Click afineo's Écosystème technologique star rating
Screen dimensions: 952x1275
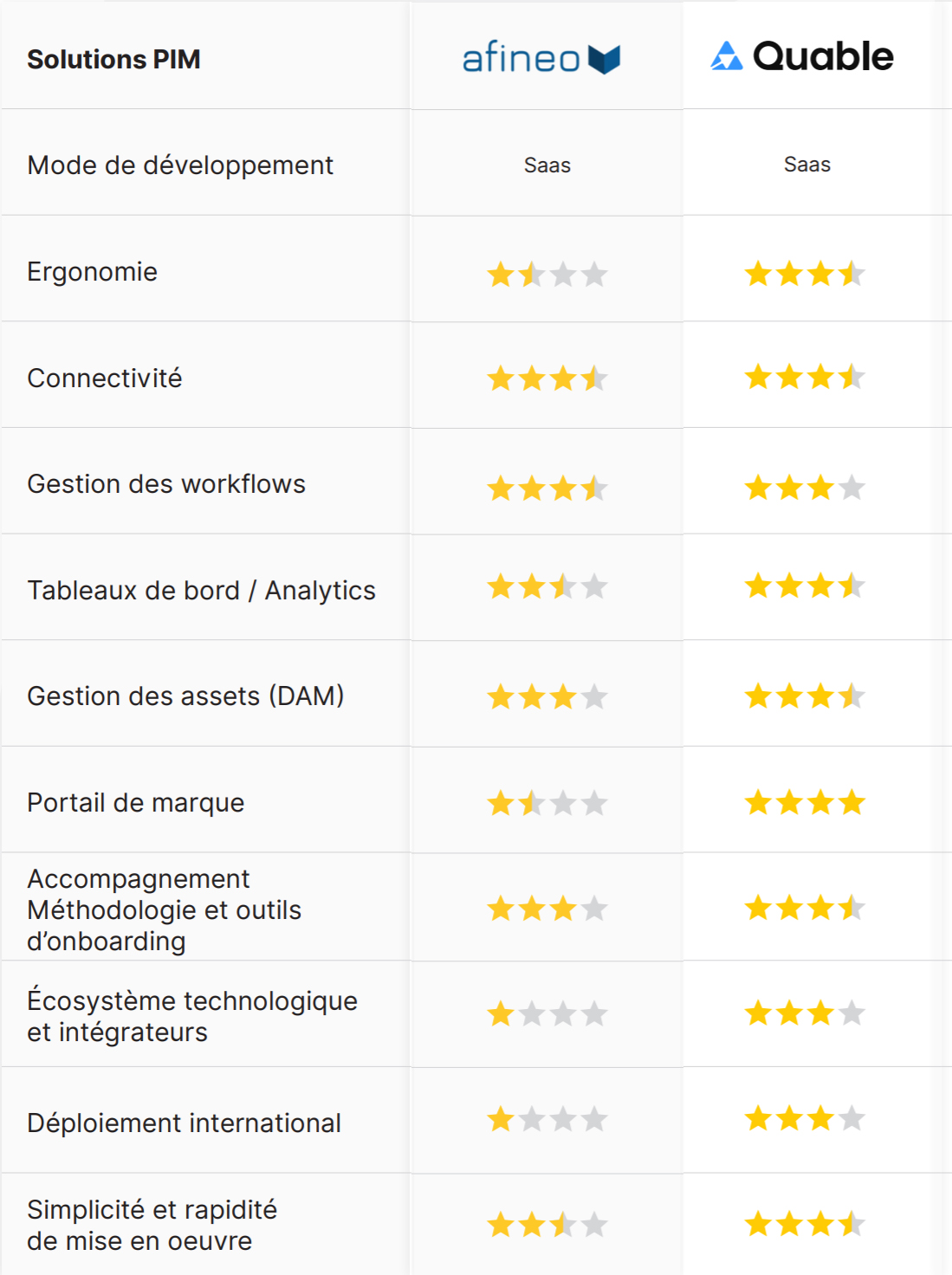547,1013
